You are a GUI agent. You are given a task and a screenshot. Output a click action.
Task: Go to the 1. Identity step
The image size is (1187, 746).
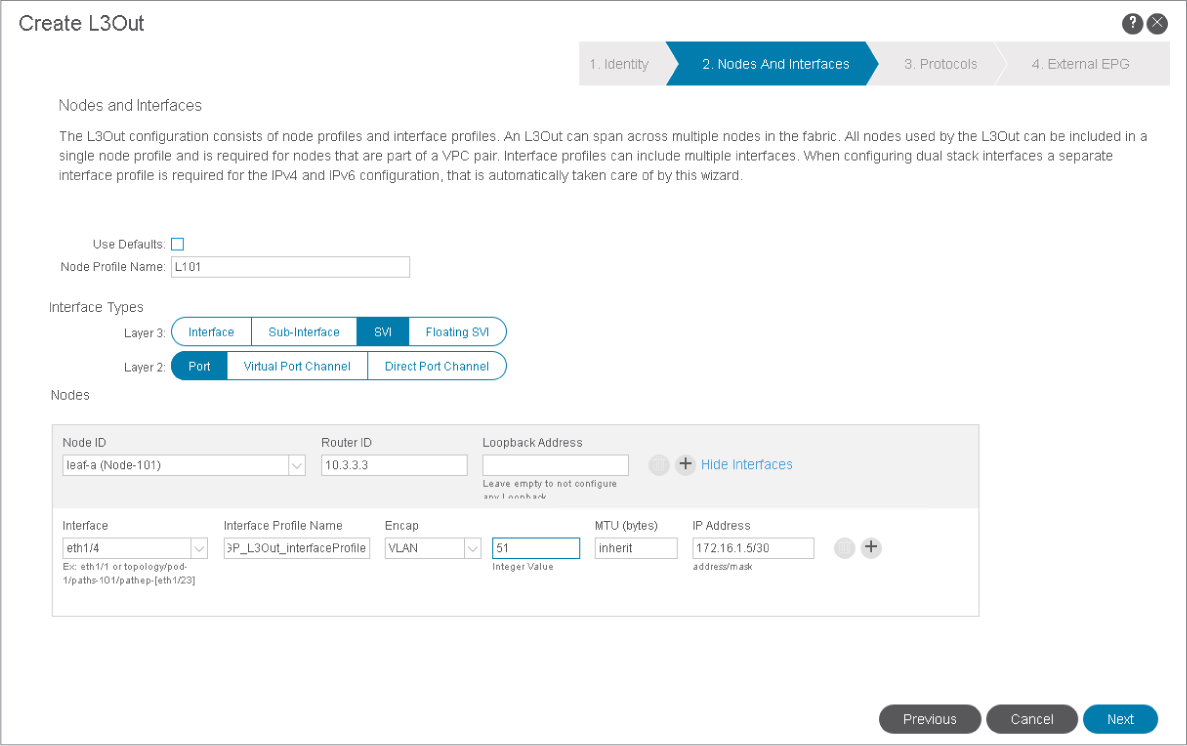[x=619, y=64]
